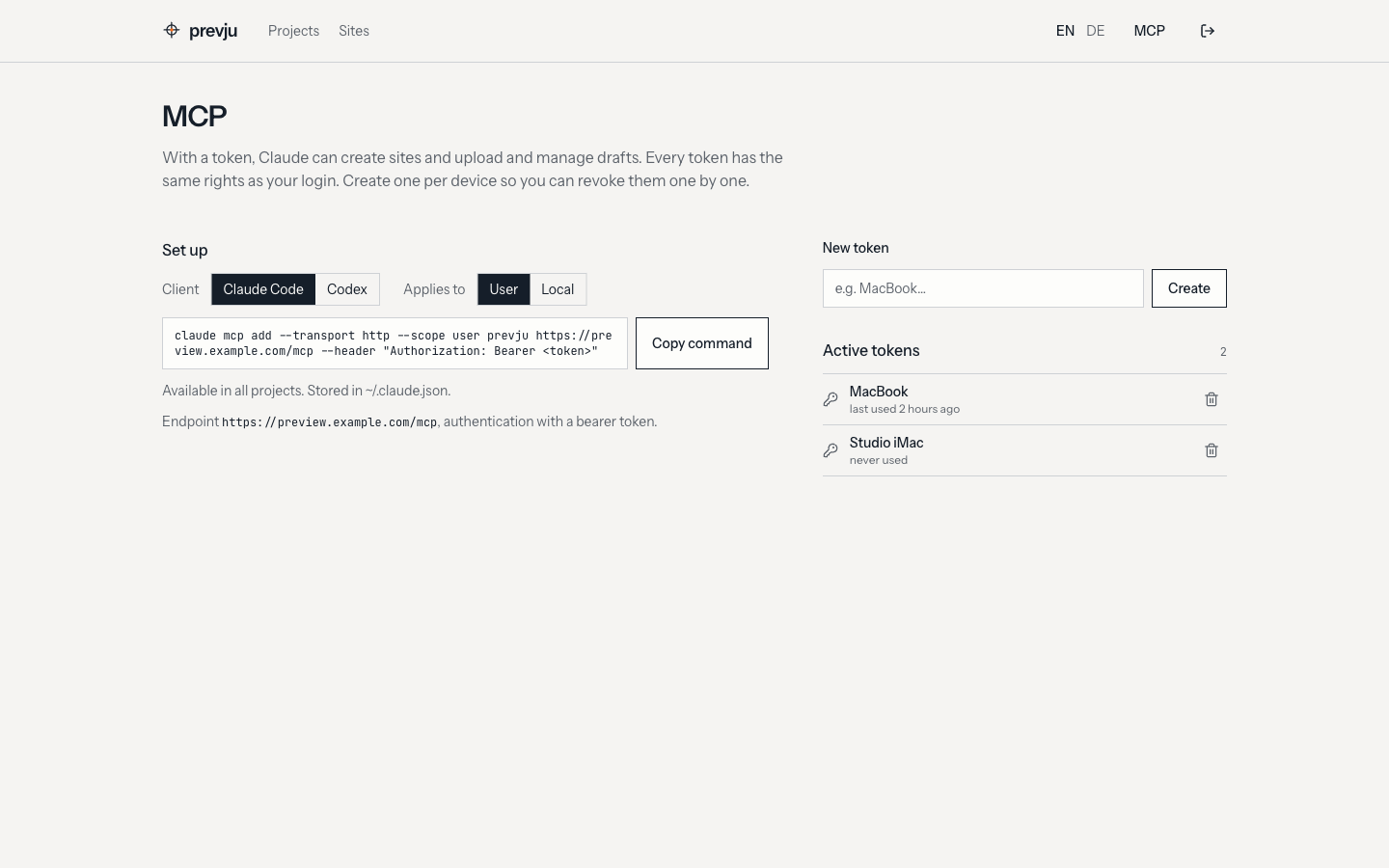
Task: Click the claude mcp add command box
Action: (x=395, y=343)
